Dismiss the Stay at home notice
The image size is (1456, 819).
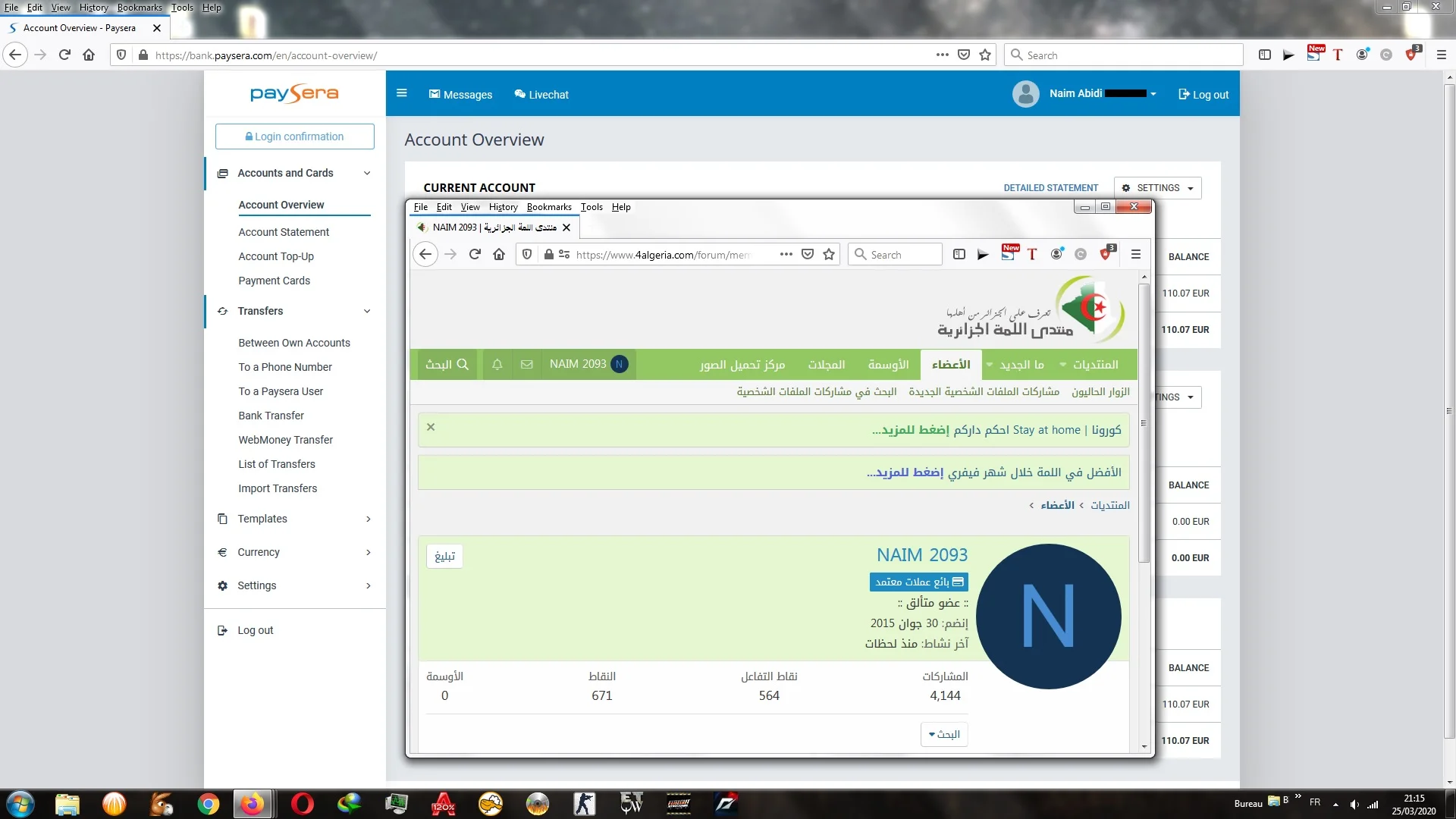pyautogui.click(x=431, y=427)
